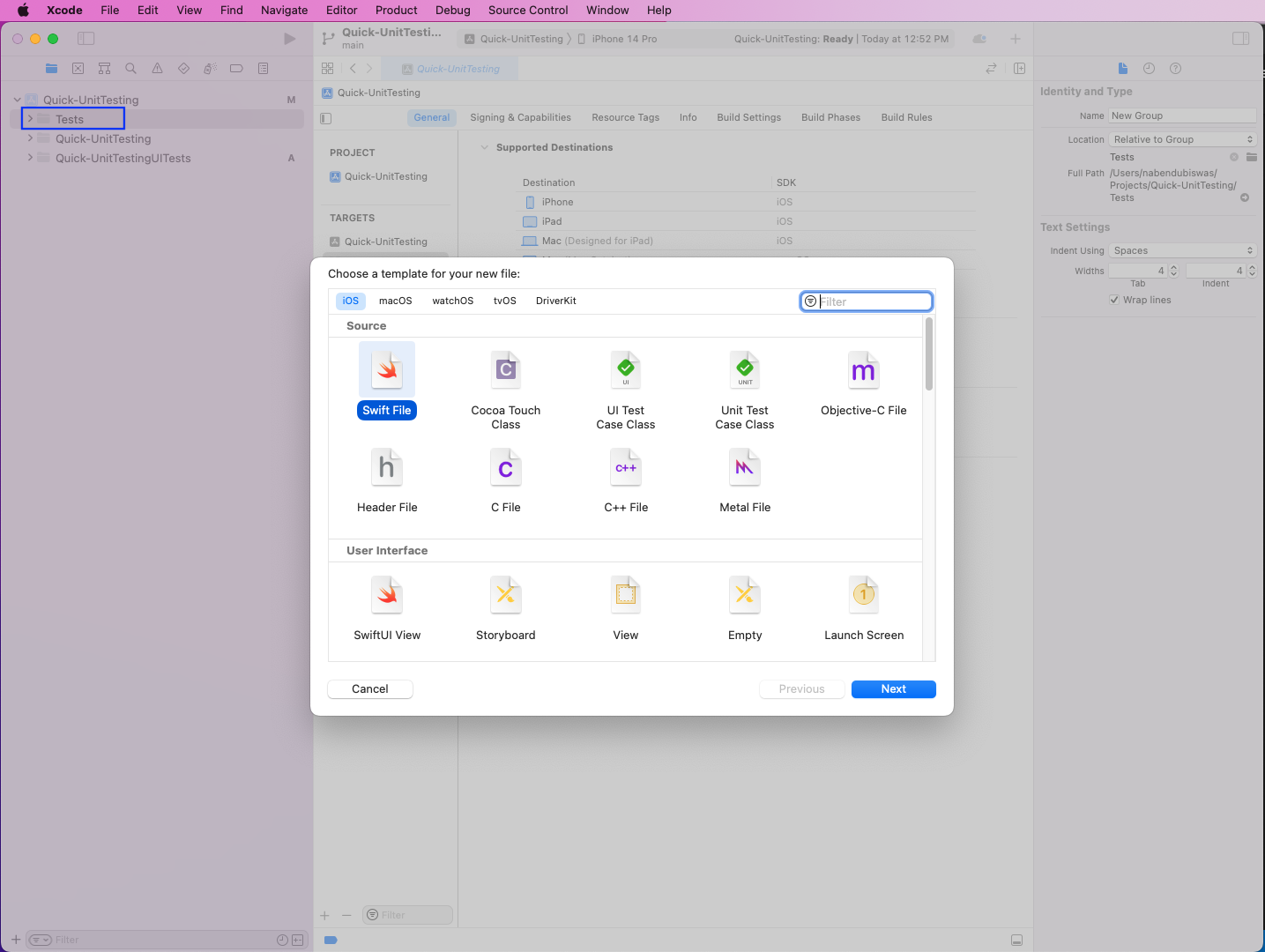Screen dimensions: 1265x952
Task: Choose the Unit Test Case Class template
Action: tap(745, 389)
